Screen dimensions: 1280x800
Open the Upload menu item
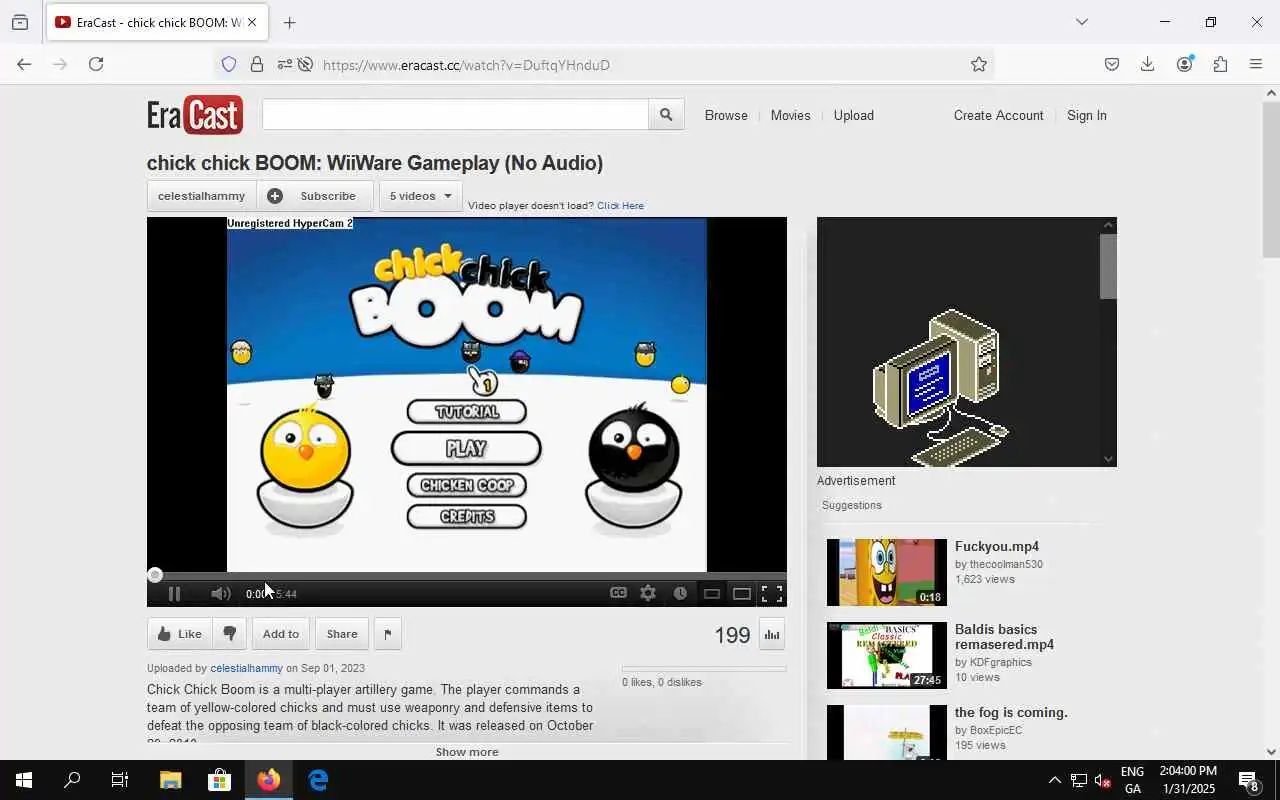pos(854,115)
